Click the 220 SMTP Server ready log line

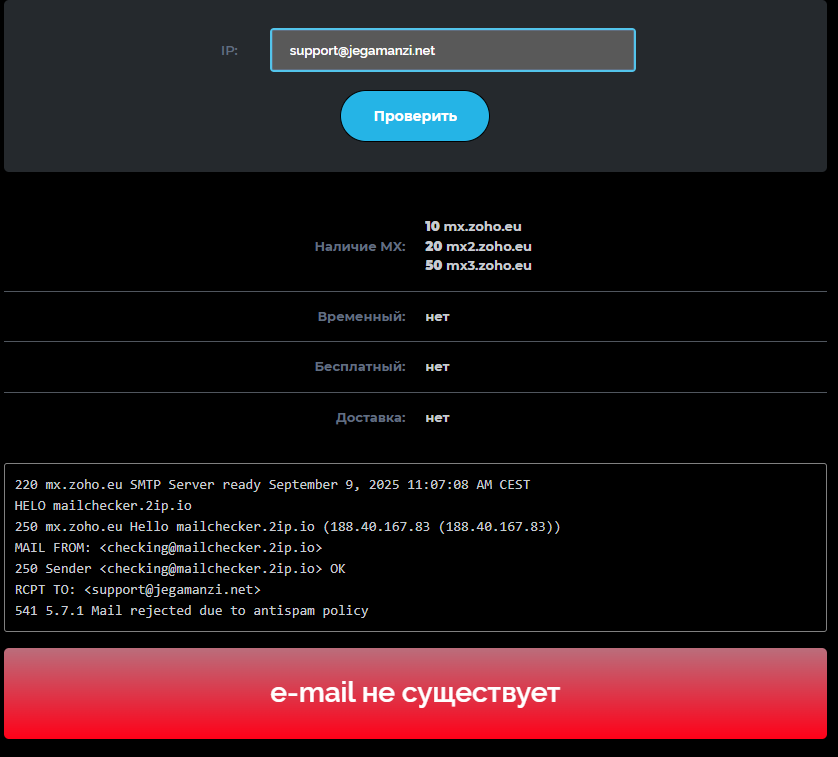[272, 484]
